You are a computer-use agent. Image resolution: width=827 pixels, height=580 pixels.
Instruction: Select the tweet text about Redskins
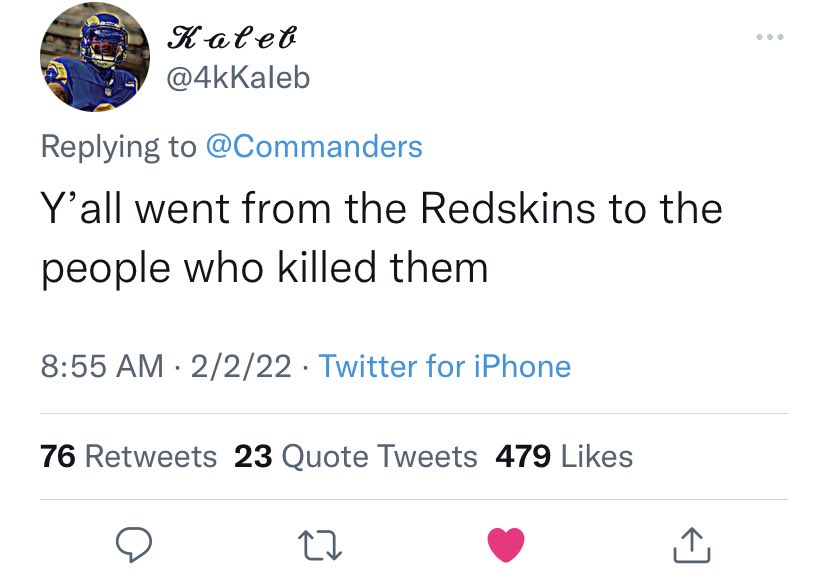(381, 237)
